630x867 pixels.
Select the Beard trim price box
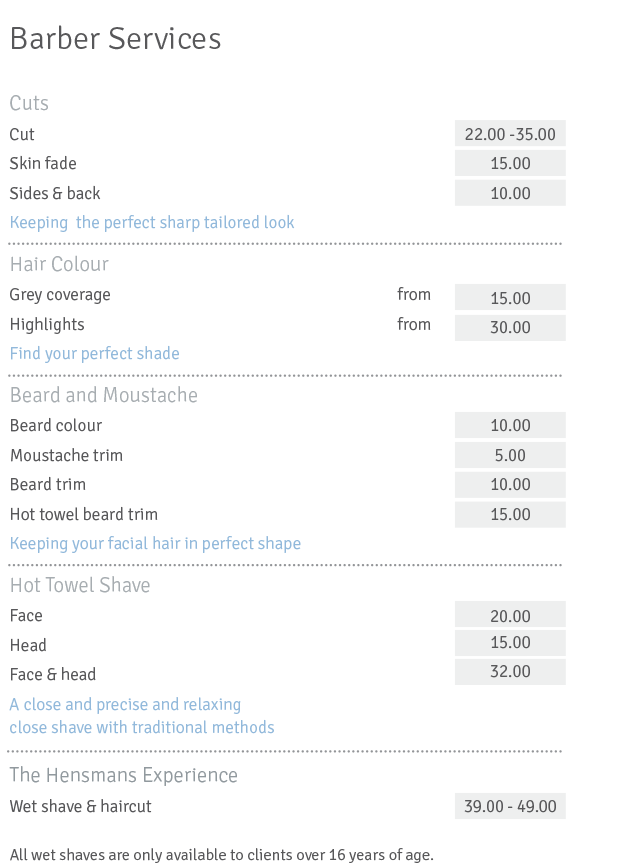coord(510,484)
